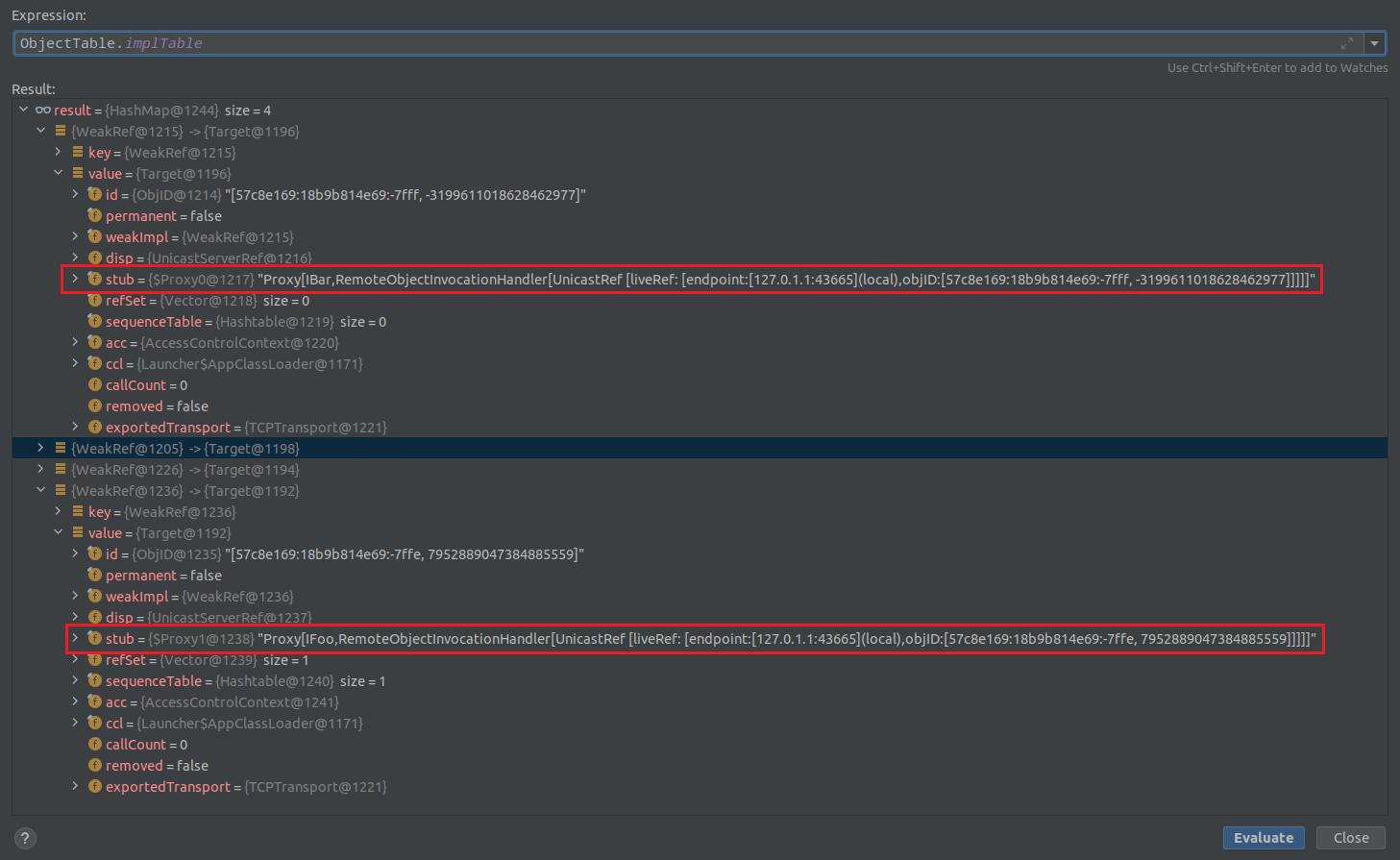Image resolution: width=1400 pixels, height=860 pixels.
Task: Click the watch glasses icon beside result
Action: click(43, 110)
